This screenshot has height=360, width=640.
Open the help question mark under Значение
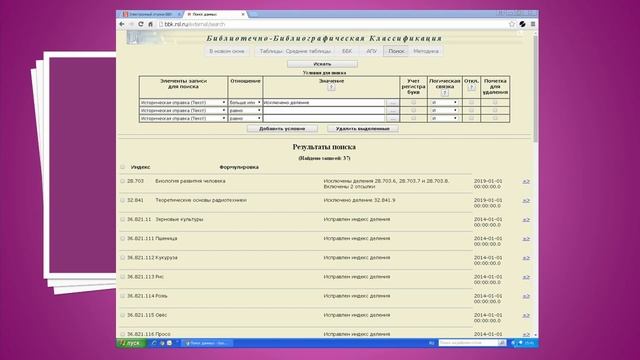(331, 87)
